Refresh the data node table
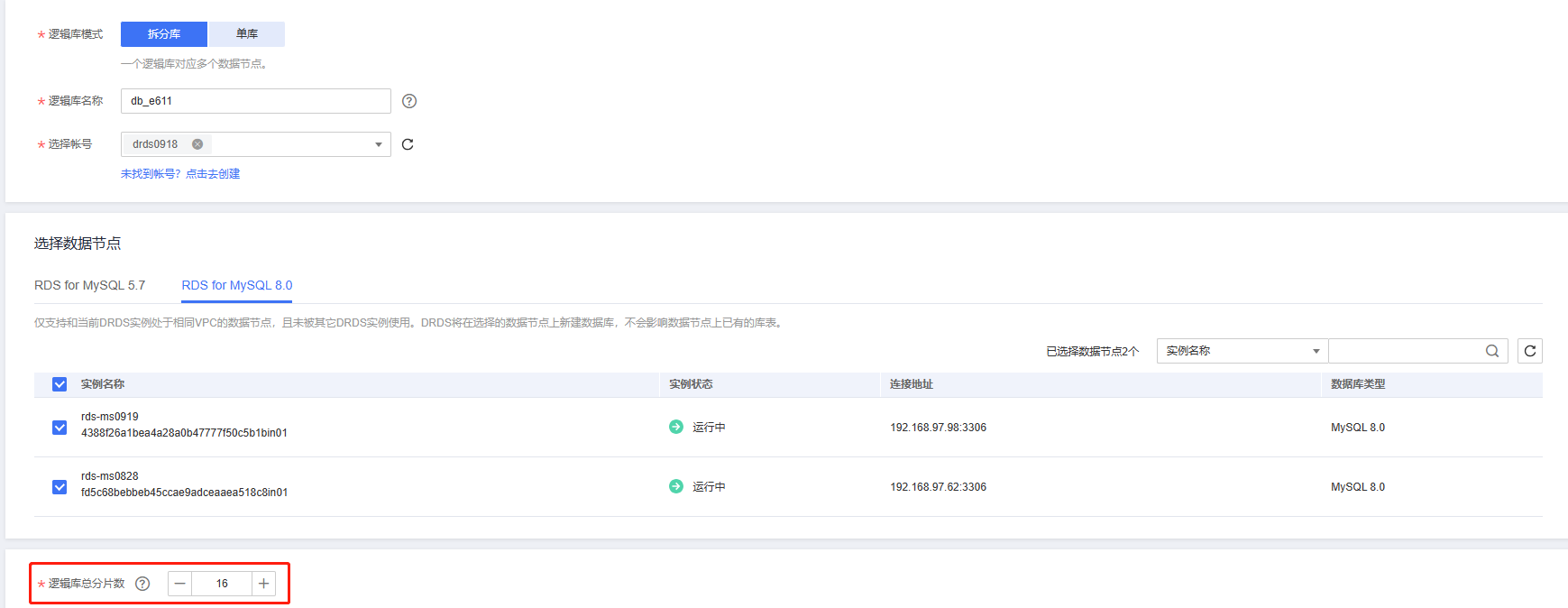 (x=1530, y=351)
